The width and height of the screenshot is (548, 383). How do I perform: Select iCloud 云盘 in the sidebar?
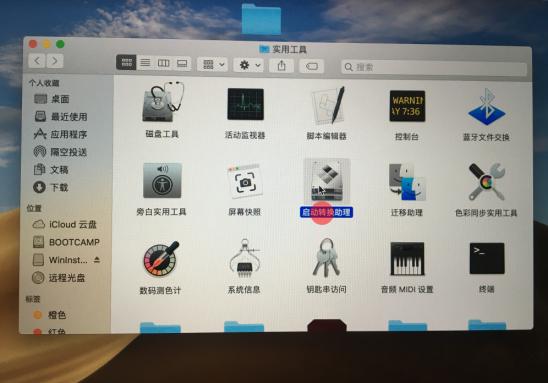(x=64, y=224)
